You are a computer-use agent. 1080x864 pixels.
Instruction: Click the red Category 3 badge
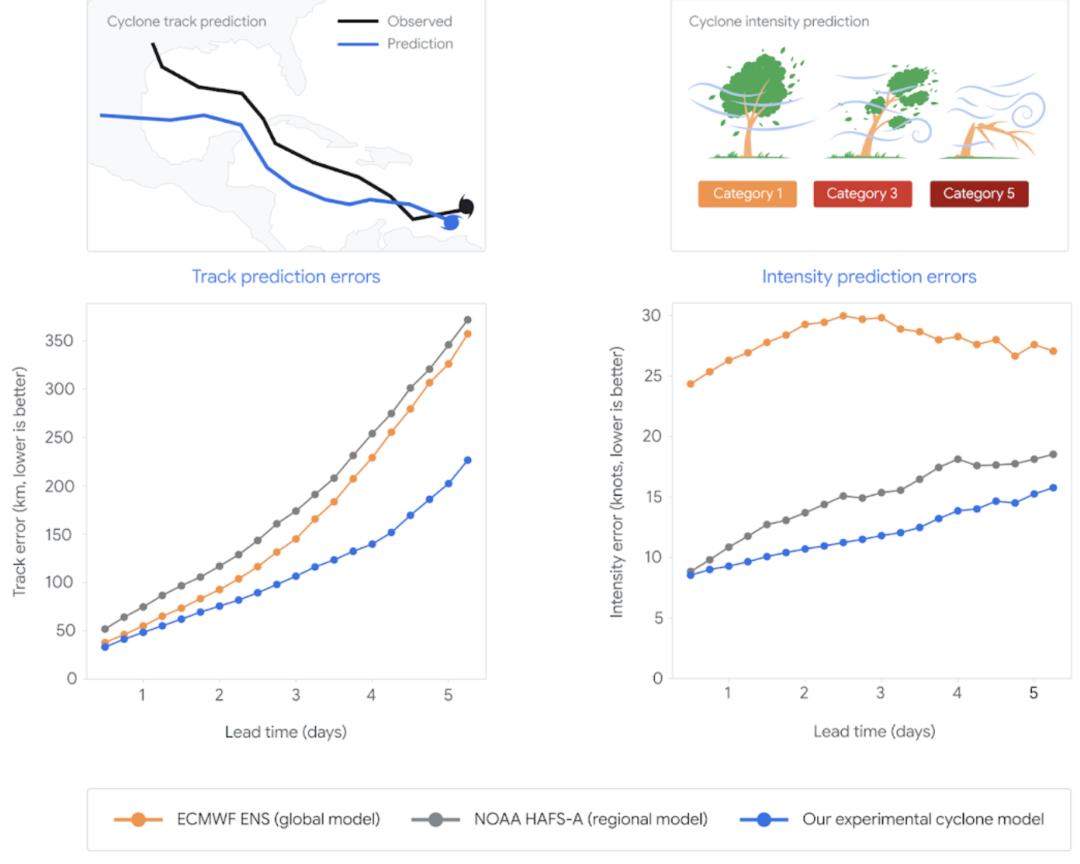(x=862, y=194)
